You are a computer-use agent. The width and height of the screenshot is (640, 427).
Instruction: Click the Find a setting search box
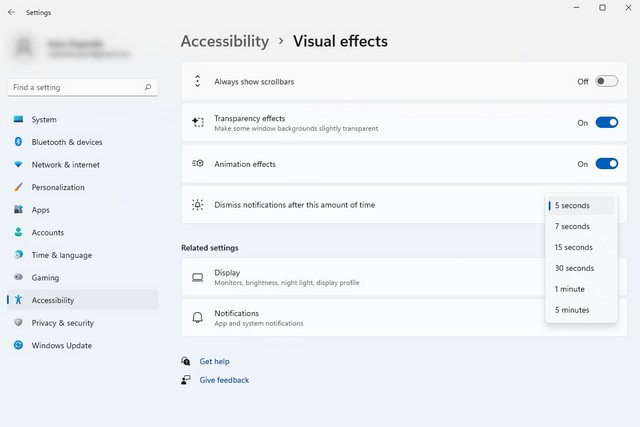pyautogui.click(x=75, y=88)
